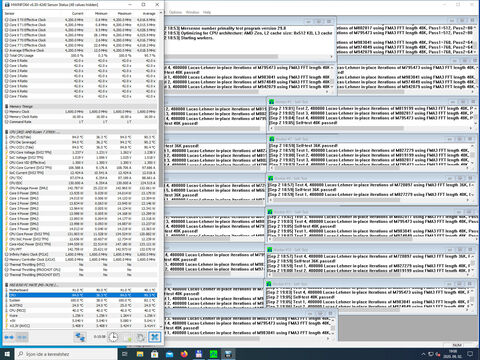Select the CPU PPT row
Screen dimensions: 480x360
click(x=80, y=249)
